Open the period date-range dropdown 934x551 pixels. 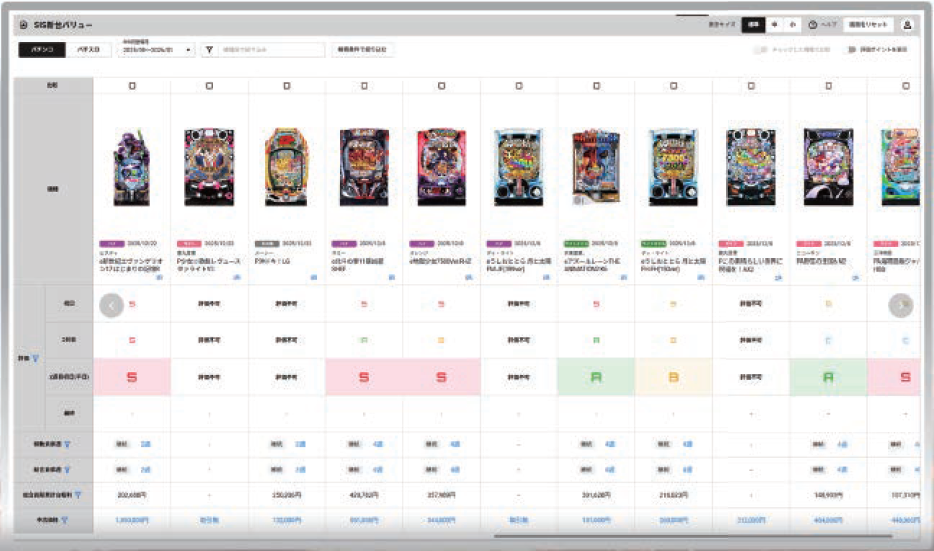[156, 50]
